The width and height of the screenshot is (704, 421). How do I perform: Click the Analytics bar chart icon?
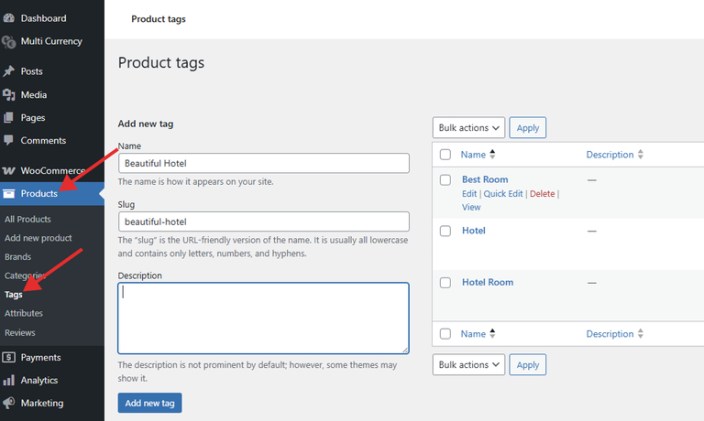pyautogui.click(x=9, y=381)
